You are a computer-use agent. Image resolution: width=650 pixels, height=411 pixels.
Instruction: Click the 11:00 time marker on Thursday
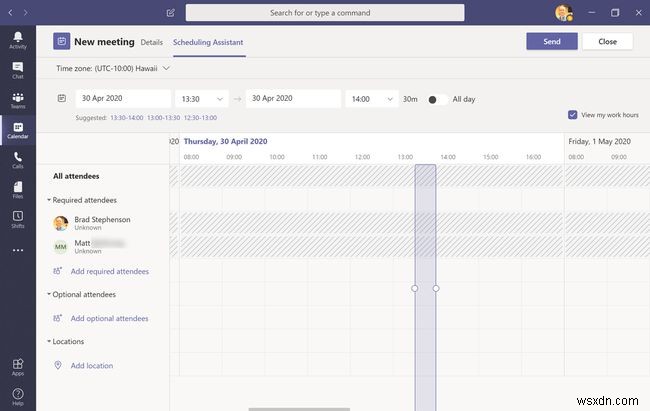[x=320, y=157]
